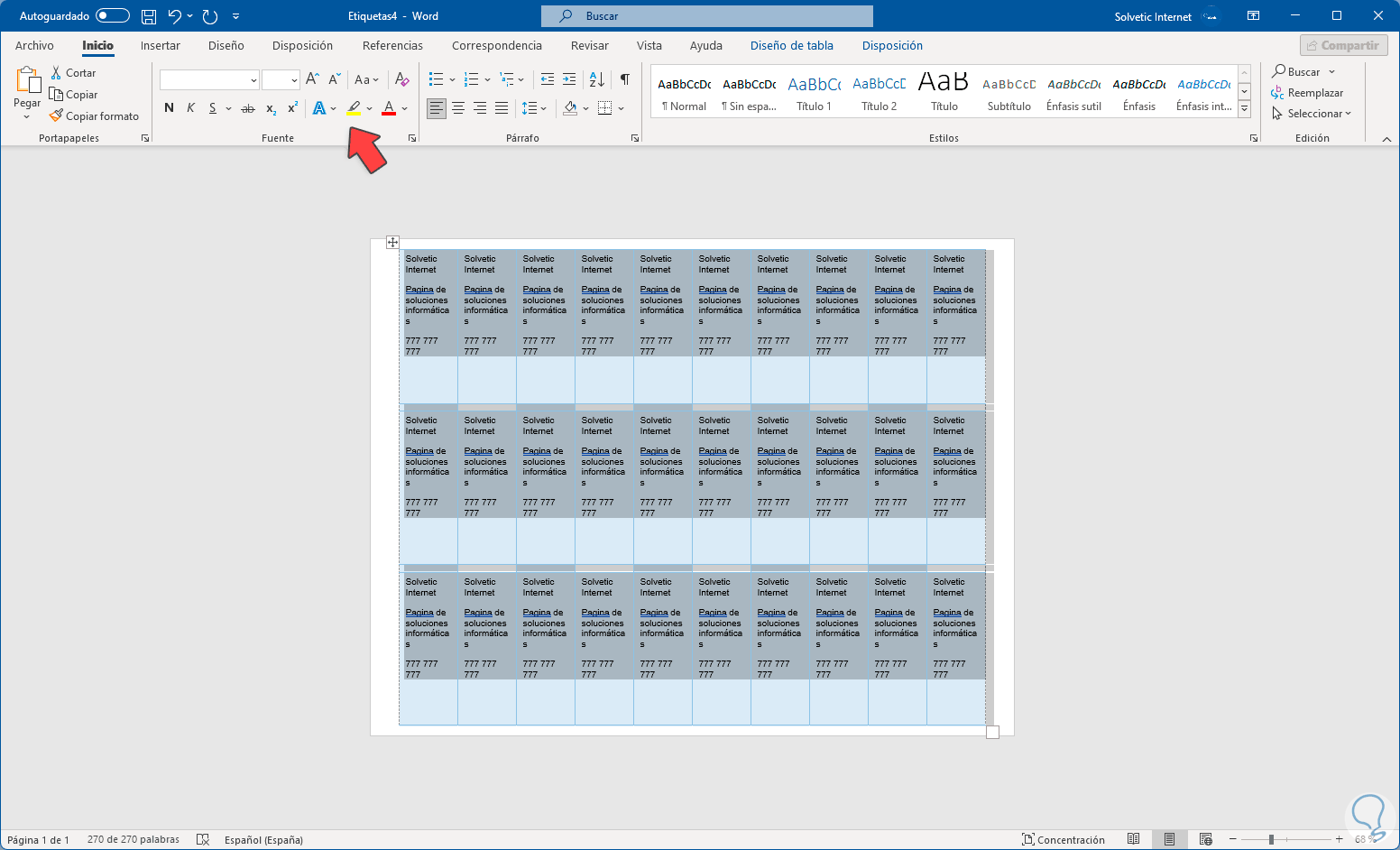The height and width of the screenshot is (850, 1400).
Task: Open change case Aa dropdown
Action: pyautogui.click(x=366, y=79)
